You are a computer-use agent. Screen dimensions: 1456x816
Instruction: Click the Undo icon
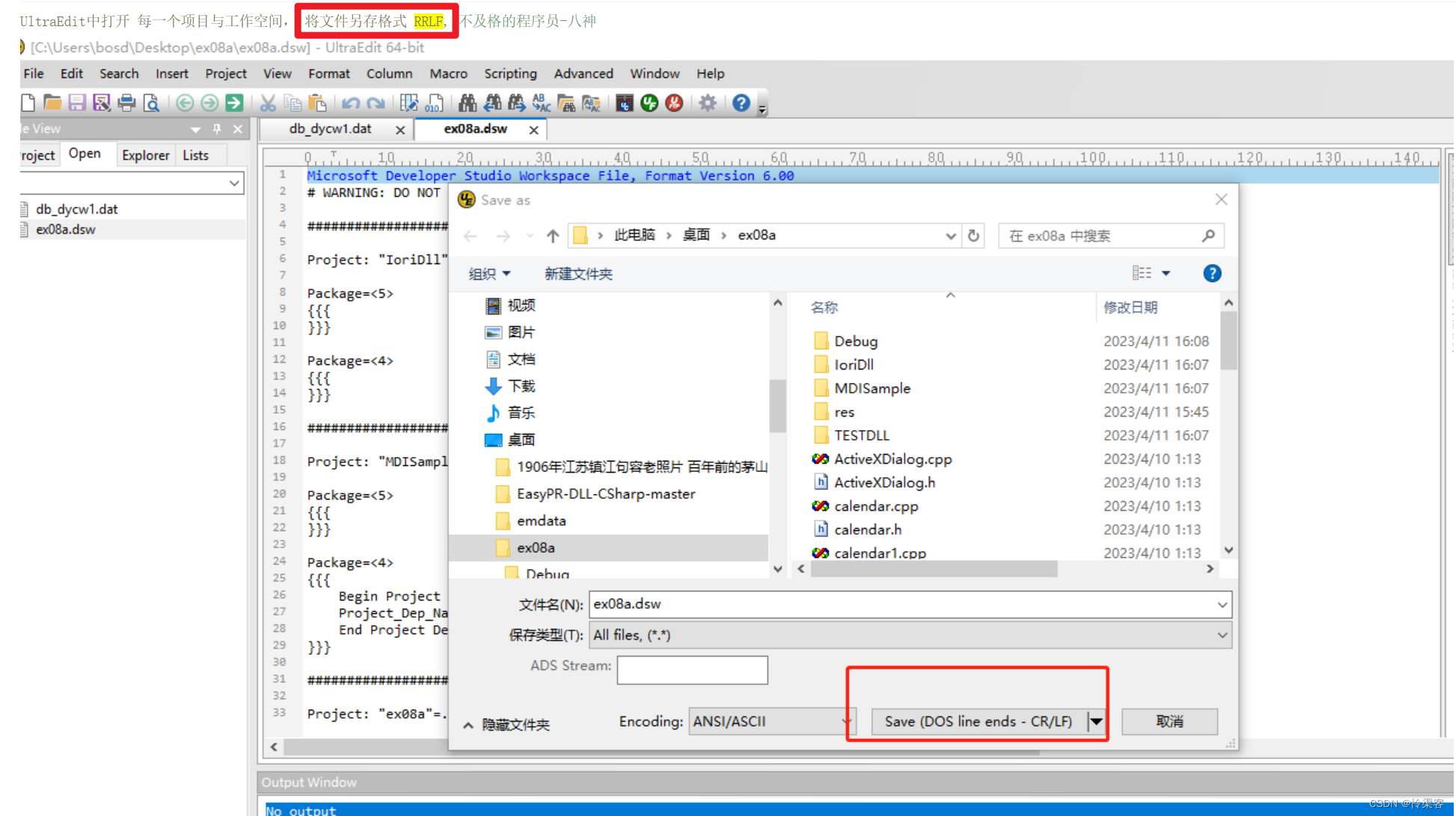click(351, 102)
